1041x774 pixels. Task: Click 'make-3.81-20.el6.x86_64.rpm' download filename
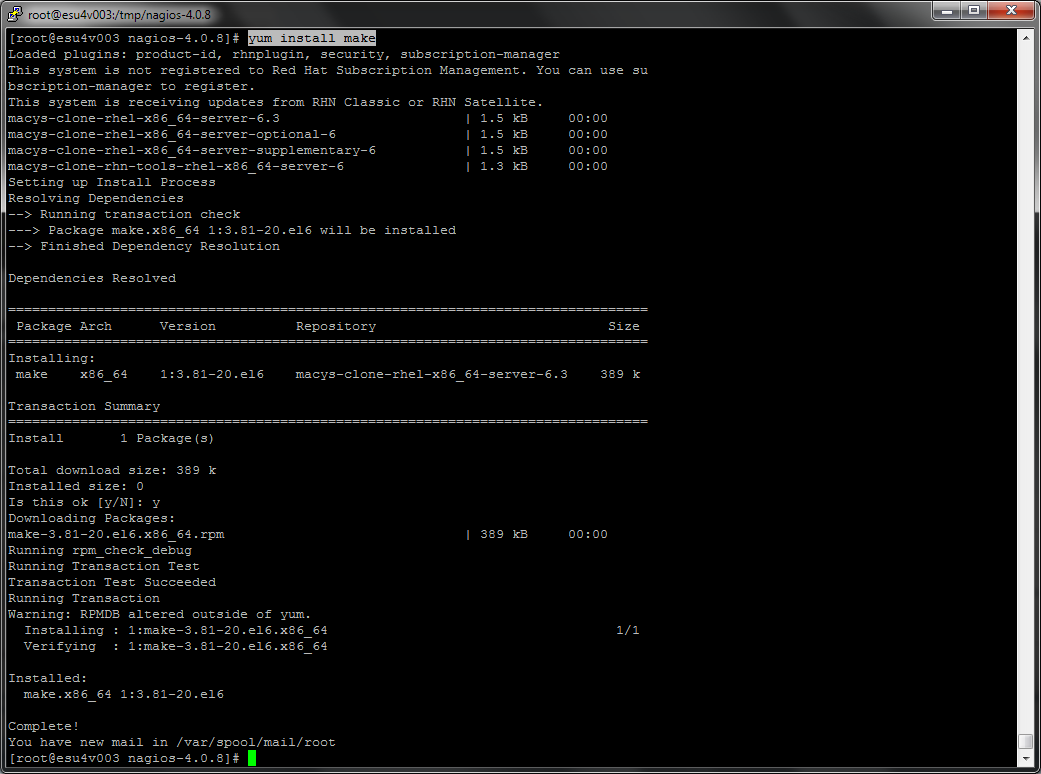pos(116,534)
